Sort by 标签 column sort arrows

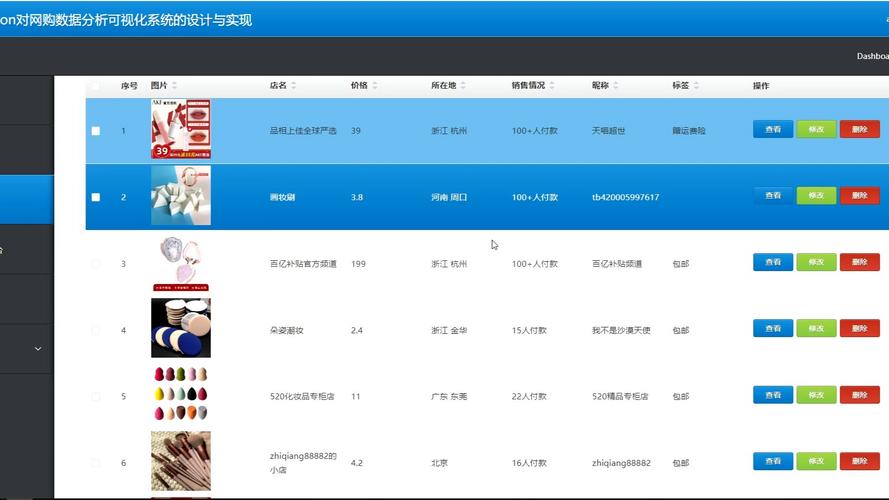(696, 86)
